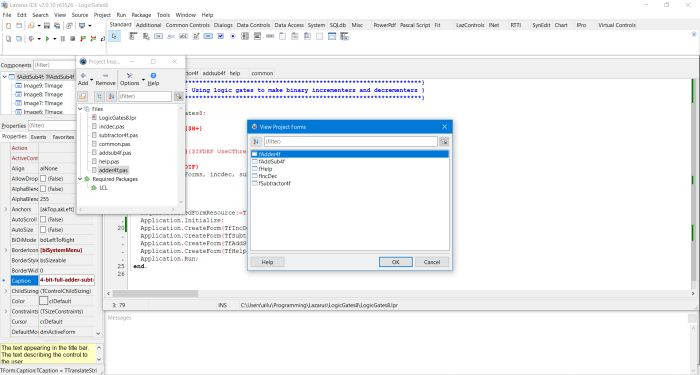Select LogicGates8.lpr in Project Inspector
The width and height of the screenshot is (700, 375).
click(x=117, y=118)
